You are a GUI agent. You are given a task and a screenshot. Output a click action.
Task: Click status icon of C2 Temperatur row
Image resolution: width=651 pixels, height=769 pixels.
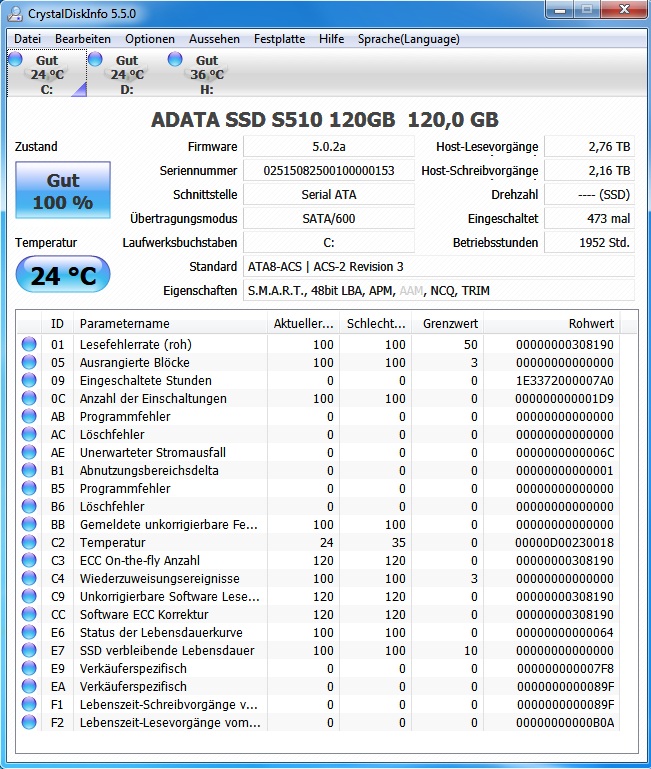point(29,542)
